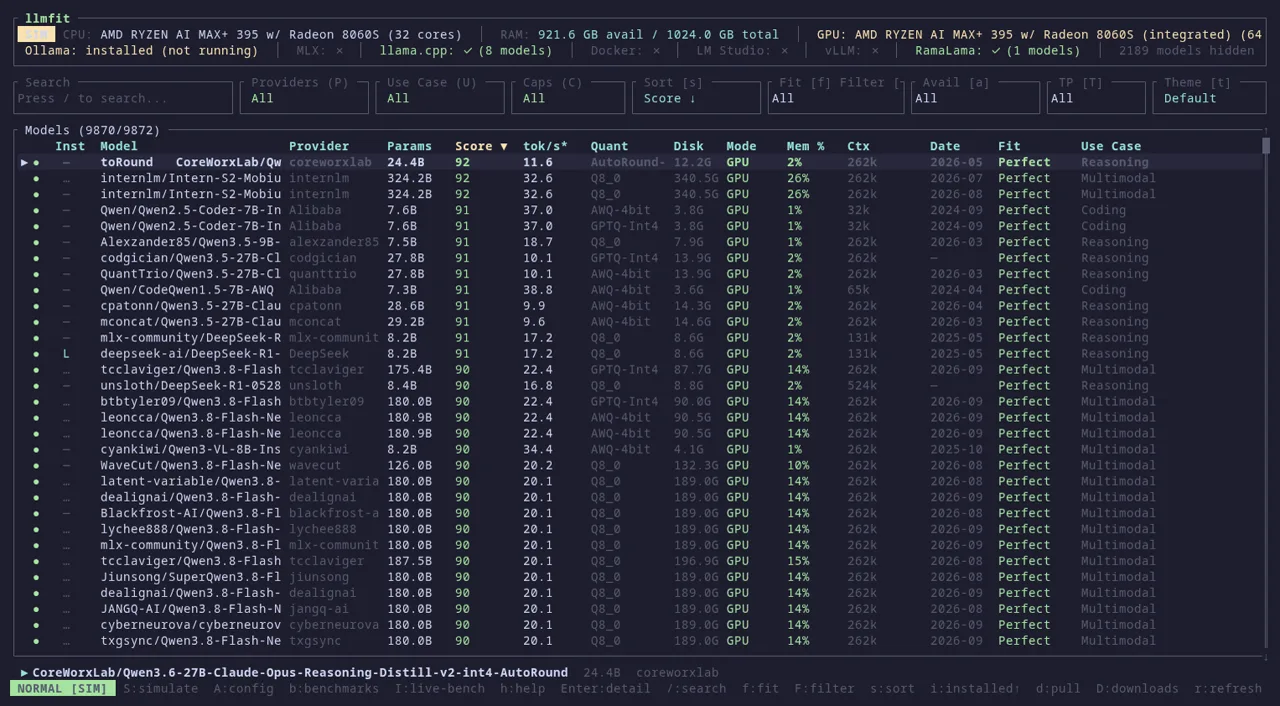Click the RamaLama green check mark
This screenshot has width=1280, height=706.
pyautogui.click(x=996, y=50)
